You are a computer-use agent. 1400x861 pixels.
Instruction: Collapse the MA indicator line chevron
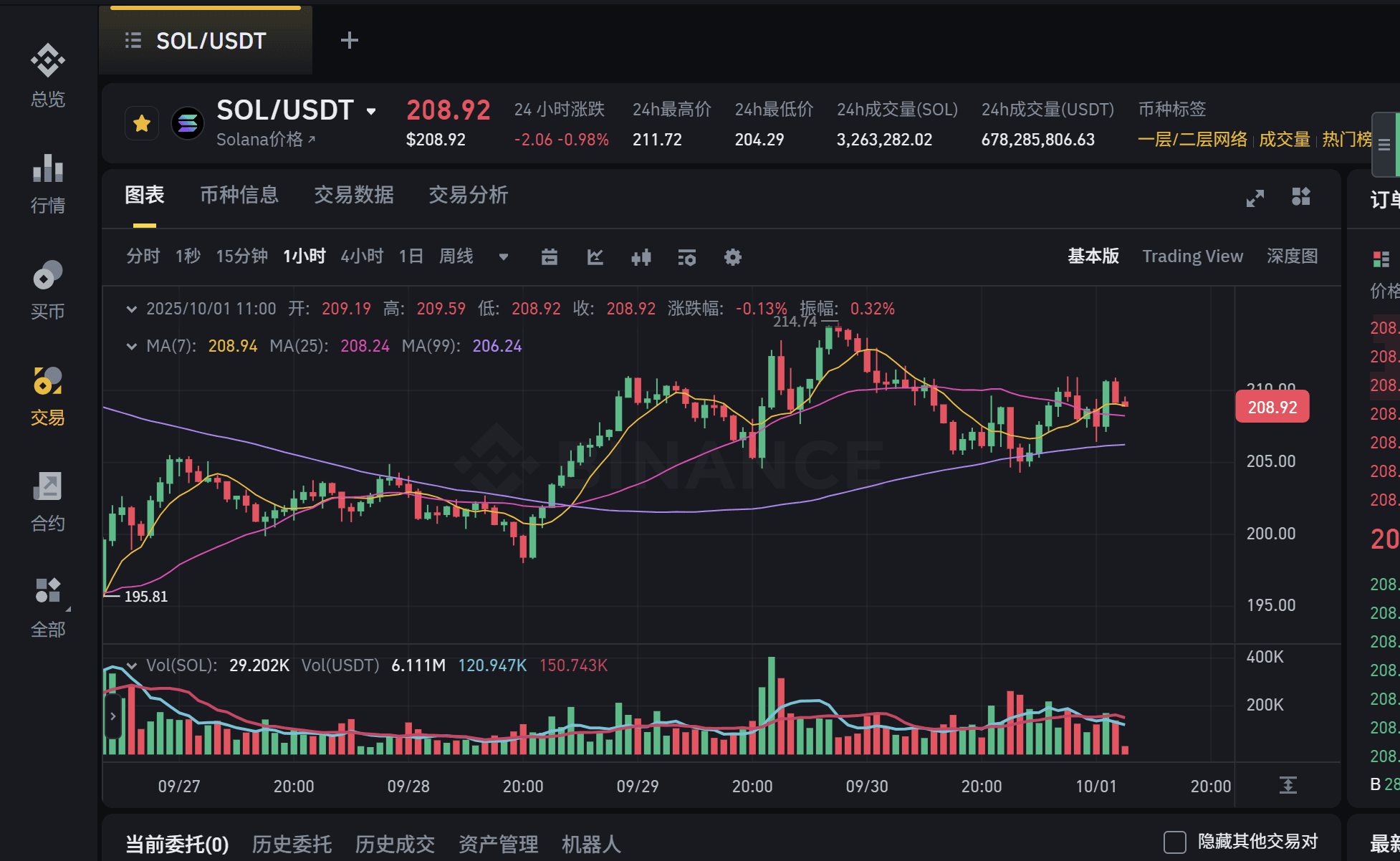point(131,347)
